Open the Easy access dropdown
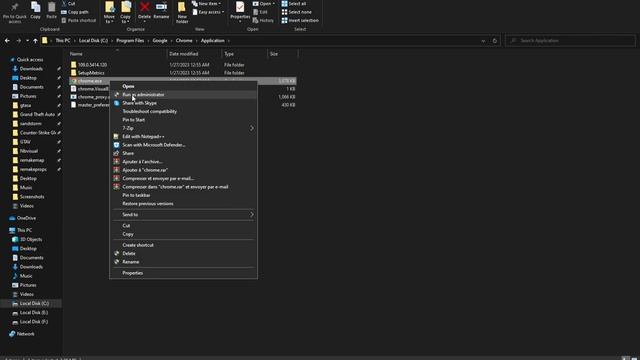 point(208,12)
